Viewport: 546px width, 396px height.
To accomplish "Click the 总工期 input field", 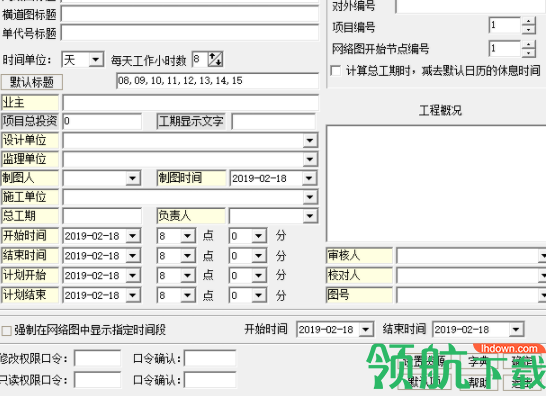I will coord(102,216).
